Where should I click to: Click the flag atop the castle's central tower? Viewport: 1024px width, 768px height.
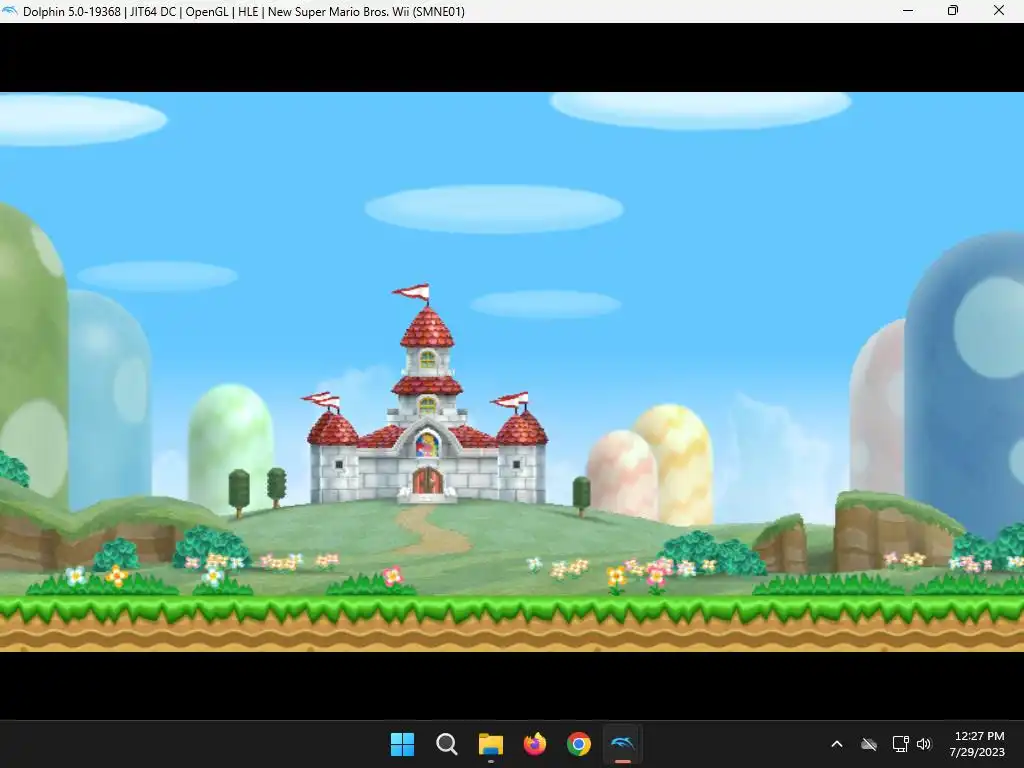(411, 292)
